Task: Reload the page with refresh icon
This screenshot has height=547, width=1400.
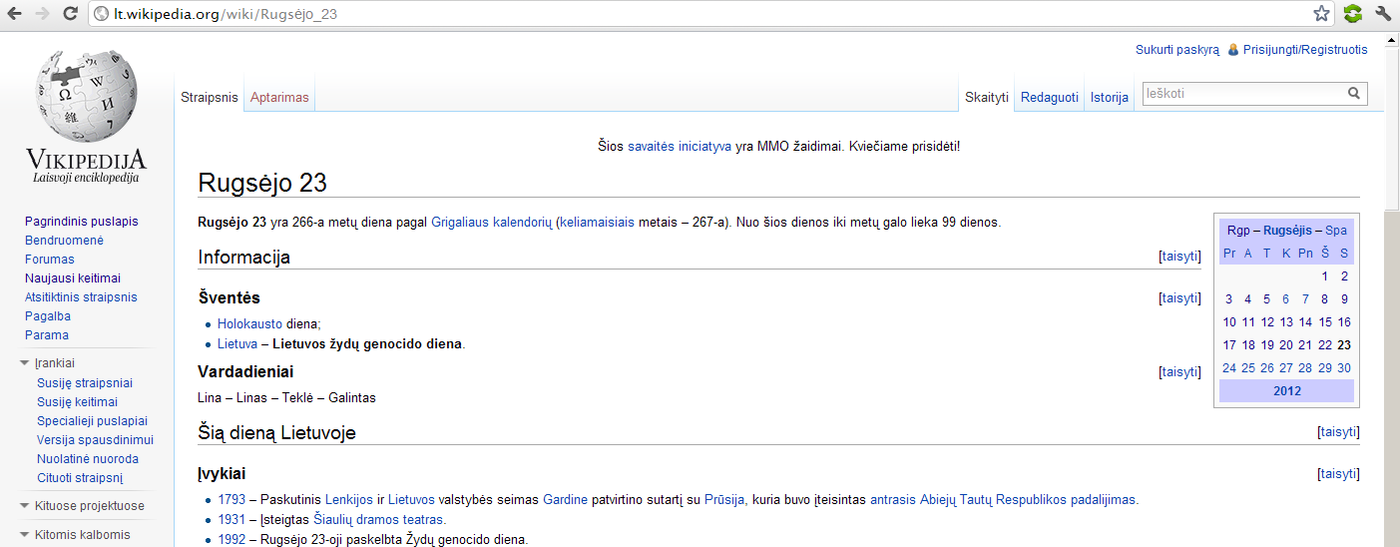Action: (x=70, y=14)
